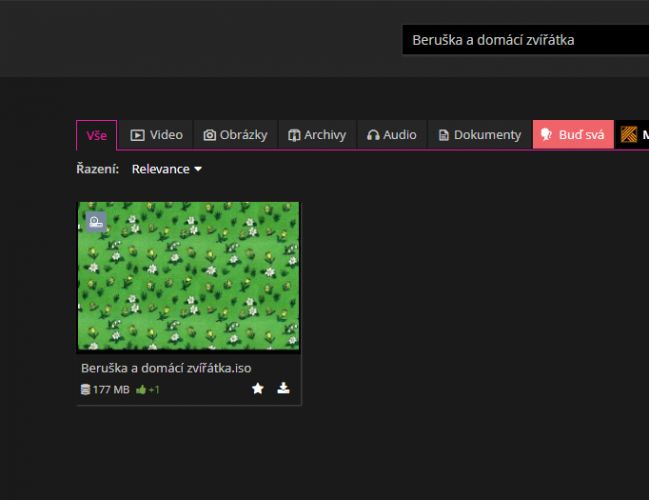
Task: Open the Obrázky tab
Action: tap(236, 135)
